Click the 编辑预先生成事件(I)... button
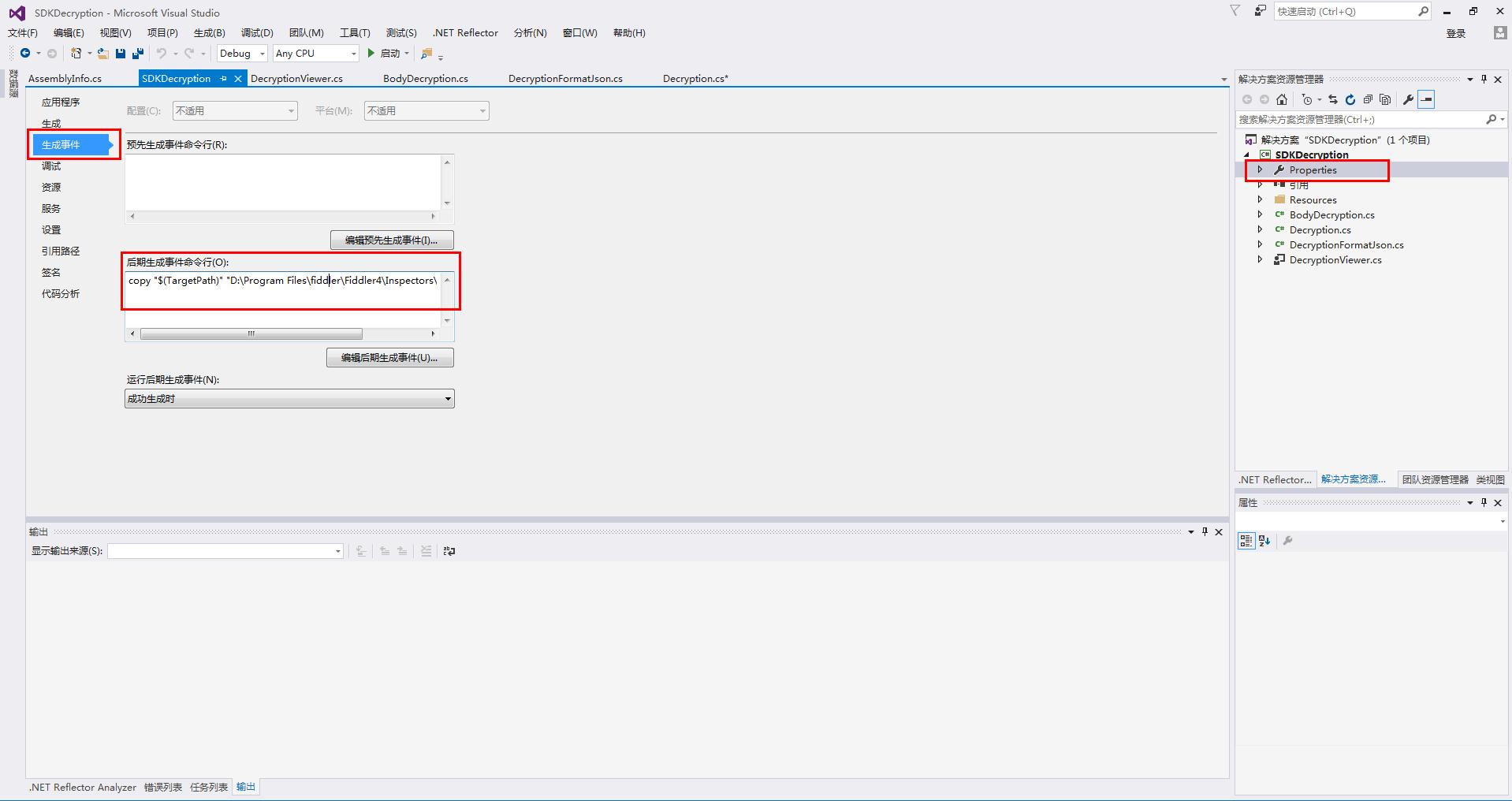The image size is (1512, 801). click(391, 240)
